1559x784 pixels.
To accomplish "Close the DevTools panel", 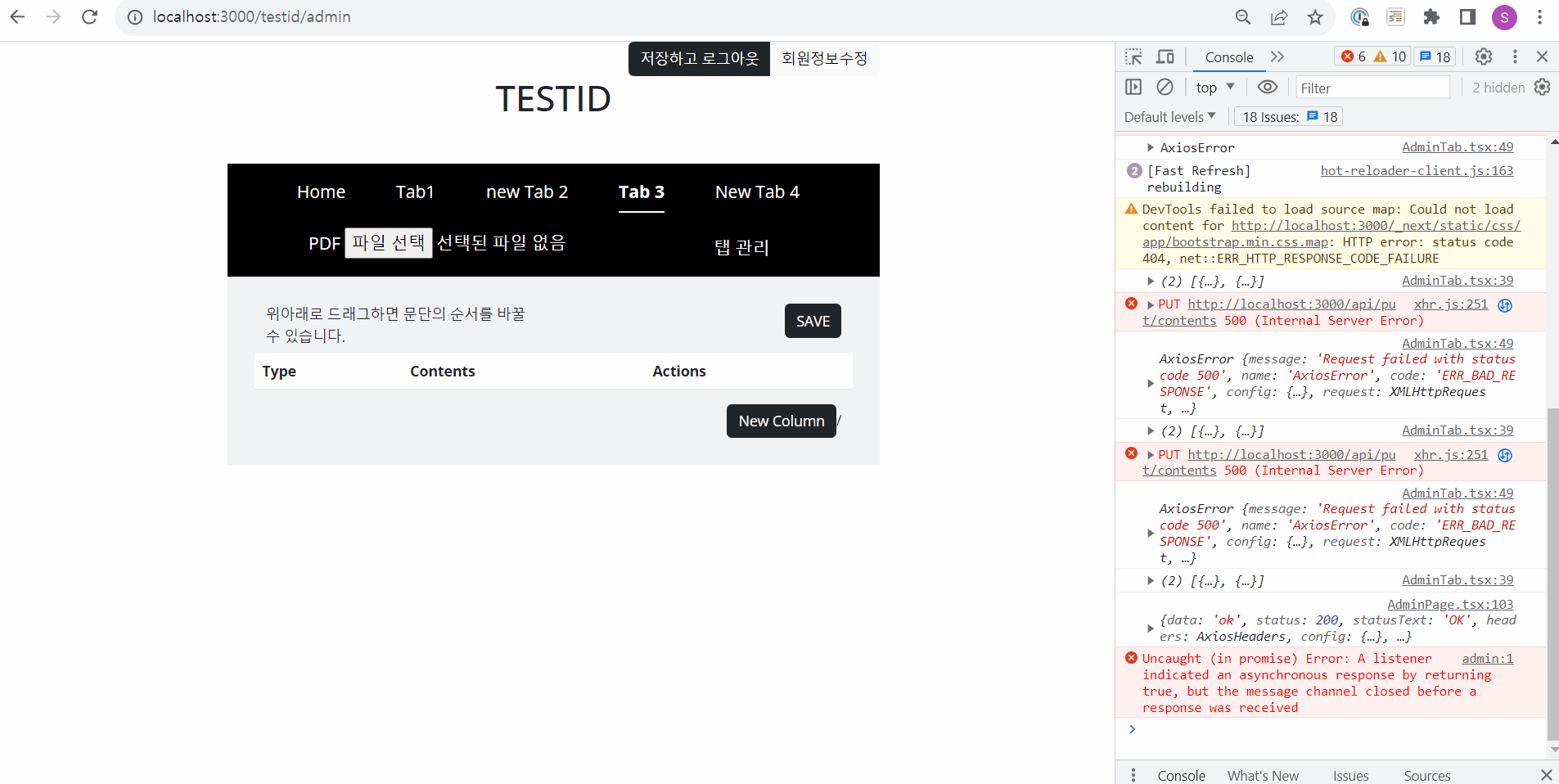I will 1542,56.
